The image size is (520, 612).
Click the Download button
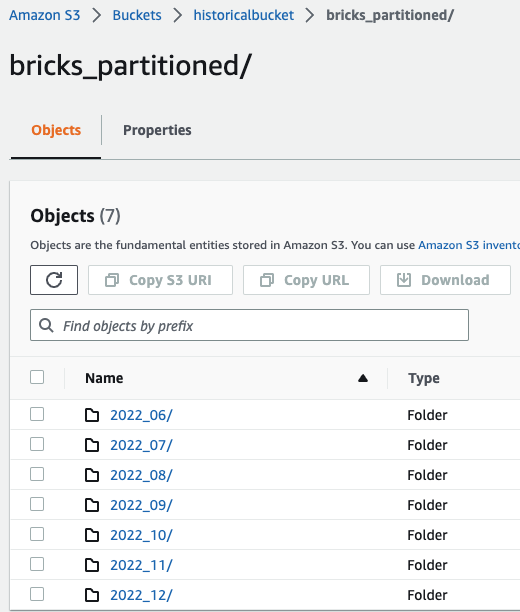tap(445, 280)
